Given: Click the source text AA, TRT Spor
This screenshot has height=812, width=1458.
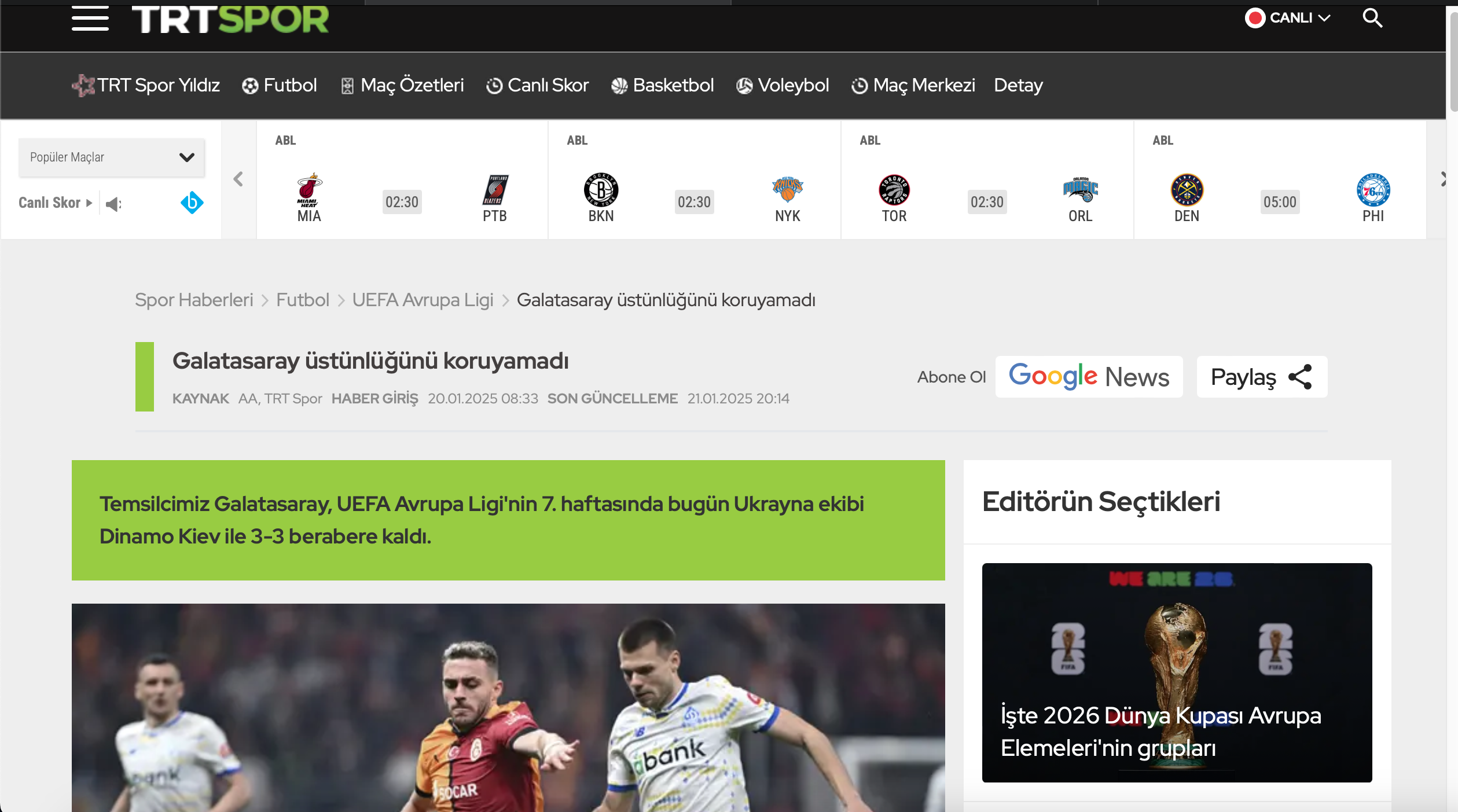Looking at the screenshot, I should 280,399.
